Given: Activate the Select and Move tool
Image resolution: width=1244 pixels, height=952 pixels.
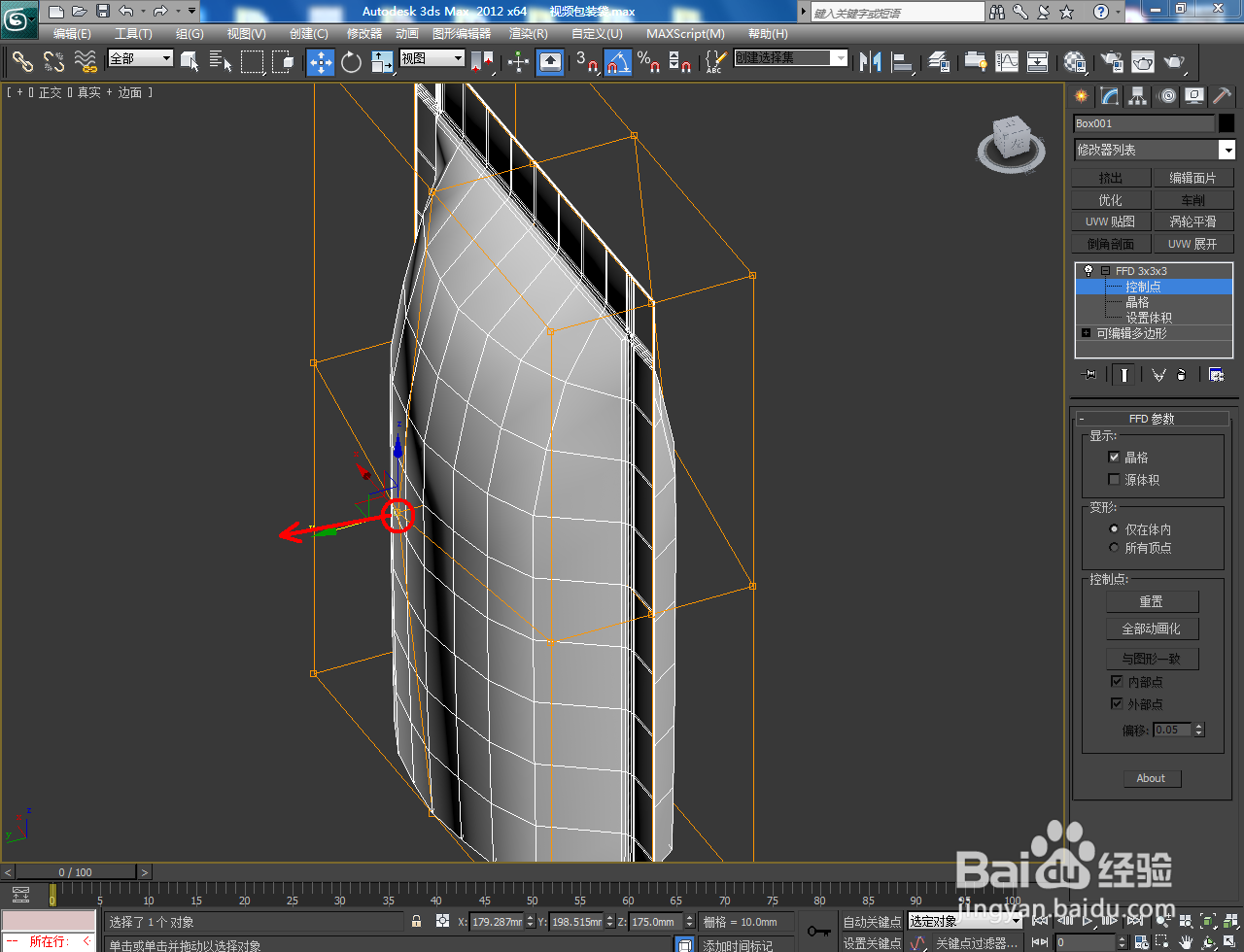Looking at the screenshot, I should [320, 62].
